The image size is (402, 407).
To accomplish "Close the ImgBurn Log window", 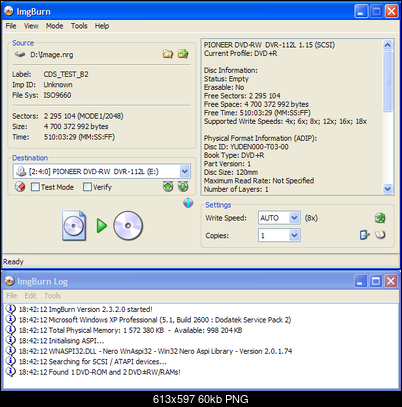I will coord(391,281).
